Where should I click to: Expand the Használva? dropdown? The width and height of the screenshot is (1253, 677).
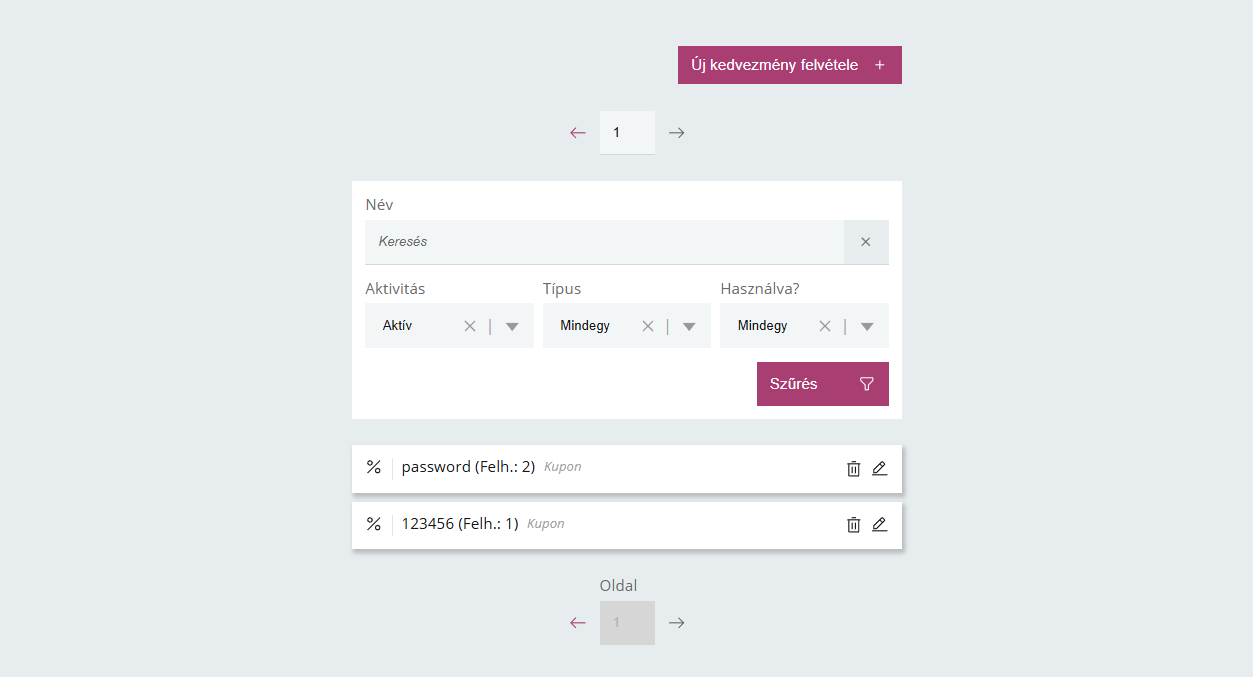click(x=867, y=326)
